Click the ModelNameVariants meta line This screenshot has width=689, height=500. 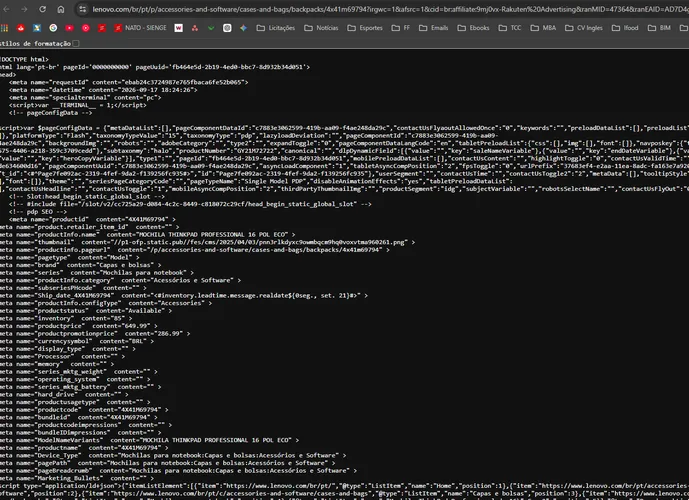149,440
